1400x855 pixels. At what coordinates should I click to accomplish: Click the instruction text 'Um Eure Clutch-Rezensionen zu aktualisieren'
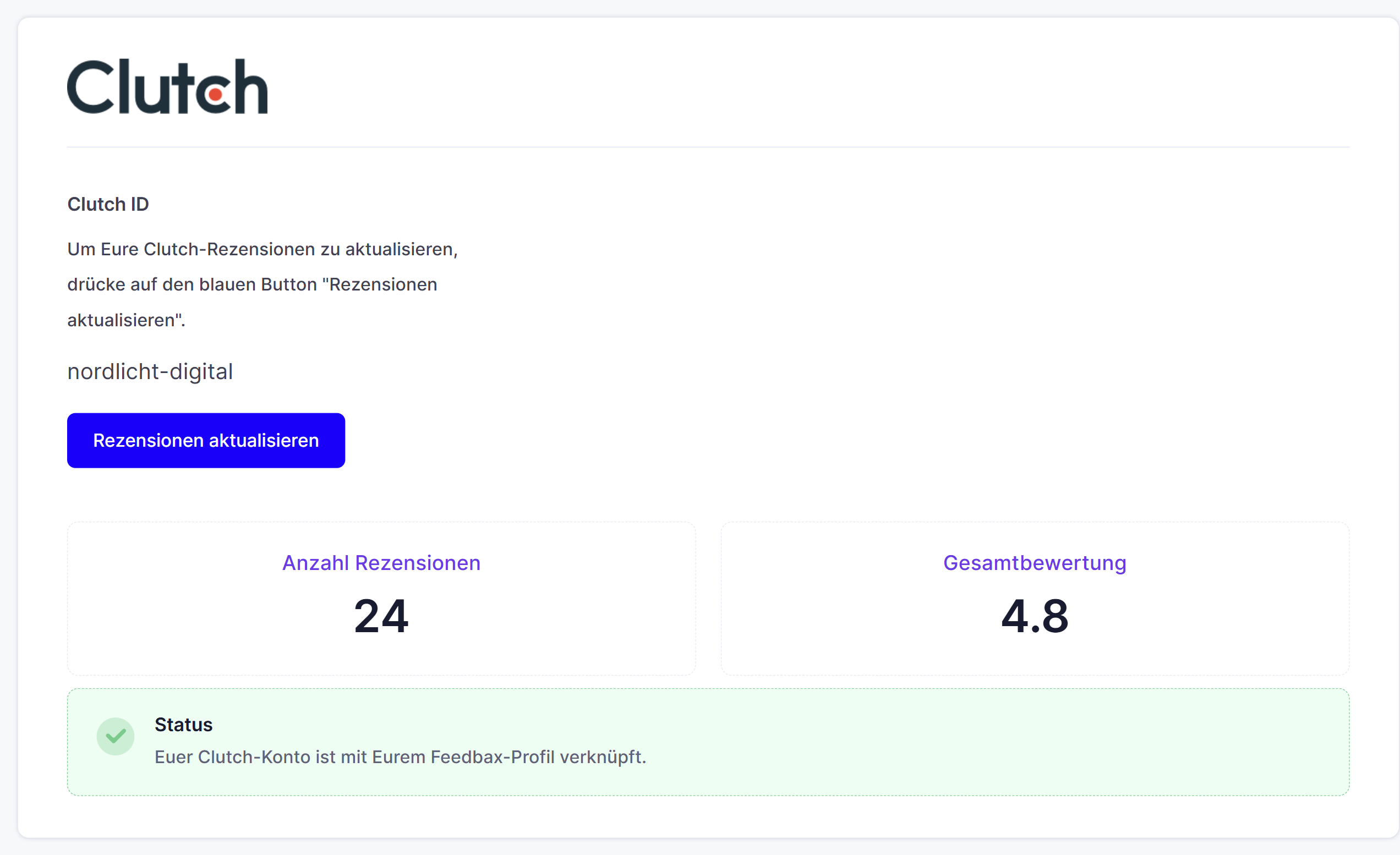click(262, 249)
